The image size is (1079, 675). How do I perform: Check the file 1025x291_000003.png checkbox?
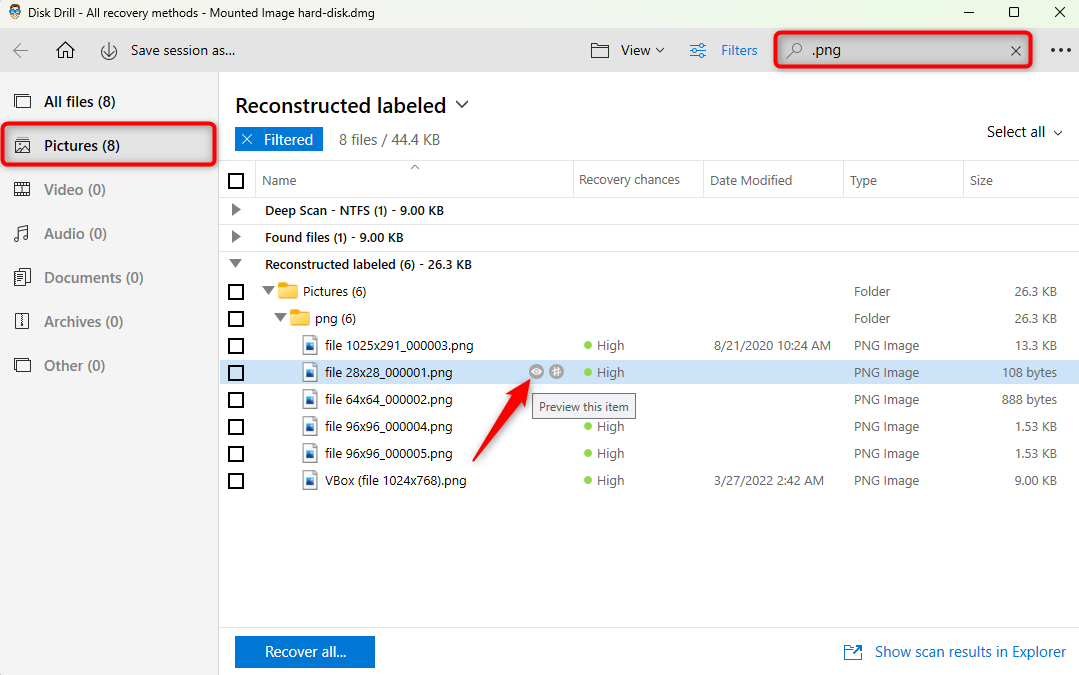pyautogui.click(x=236, y=345)
